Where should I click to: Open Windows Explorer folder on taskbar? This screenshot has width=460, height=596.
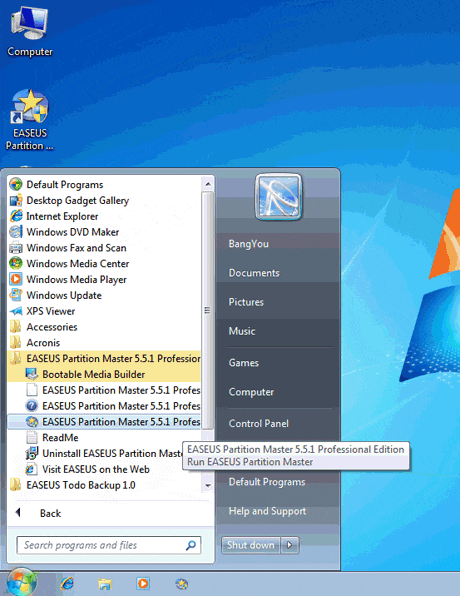click(x=105, y=583)
